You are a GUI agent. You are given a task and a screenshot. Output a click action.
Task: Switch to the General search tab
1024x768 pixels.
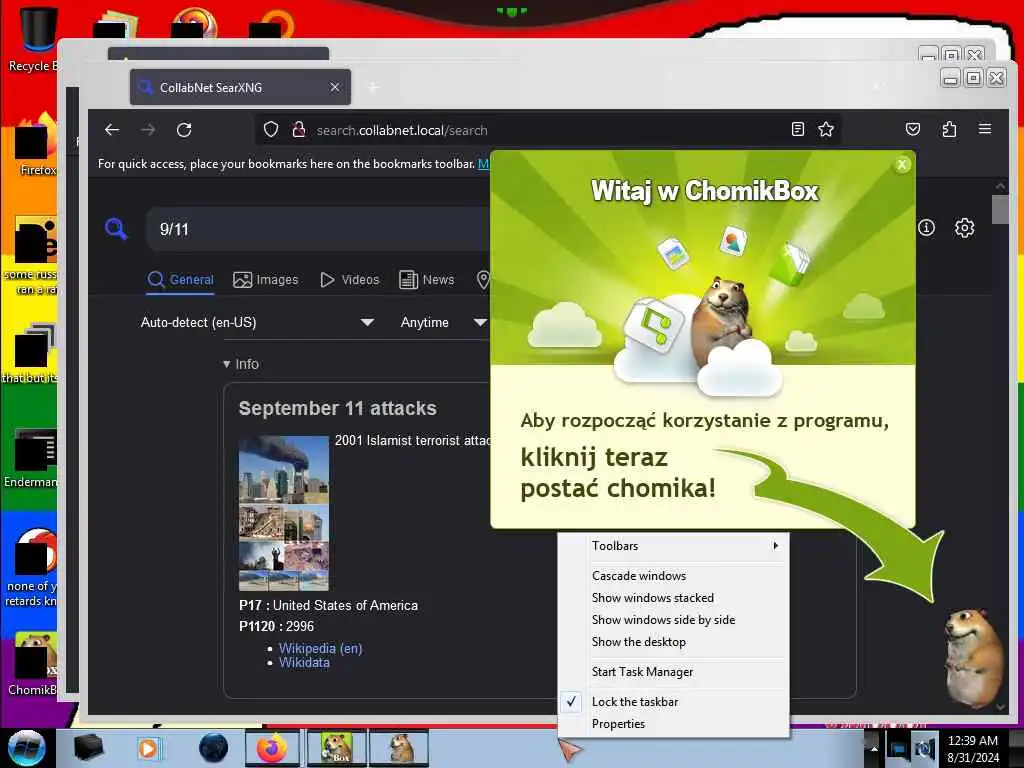tap(181, 280)
